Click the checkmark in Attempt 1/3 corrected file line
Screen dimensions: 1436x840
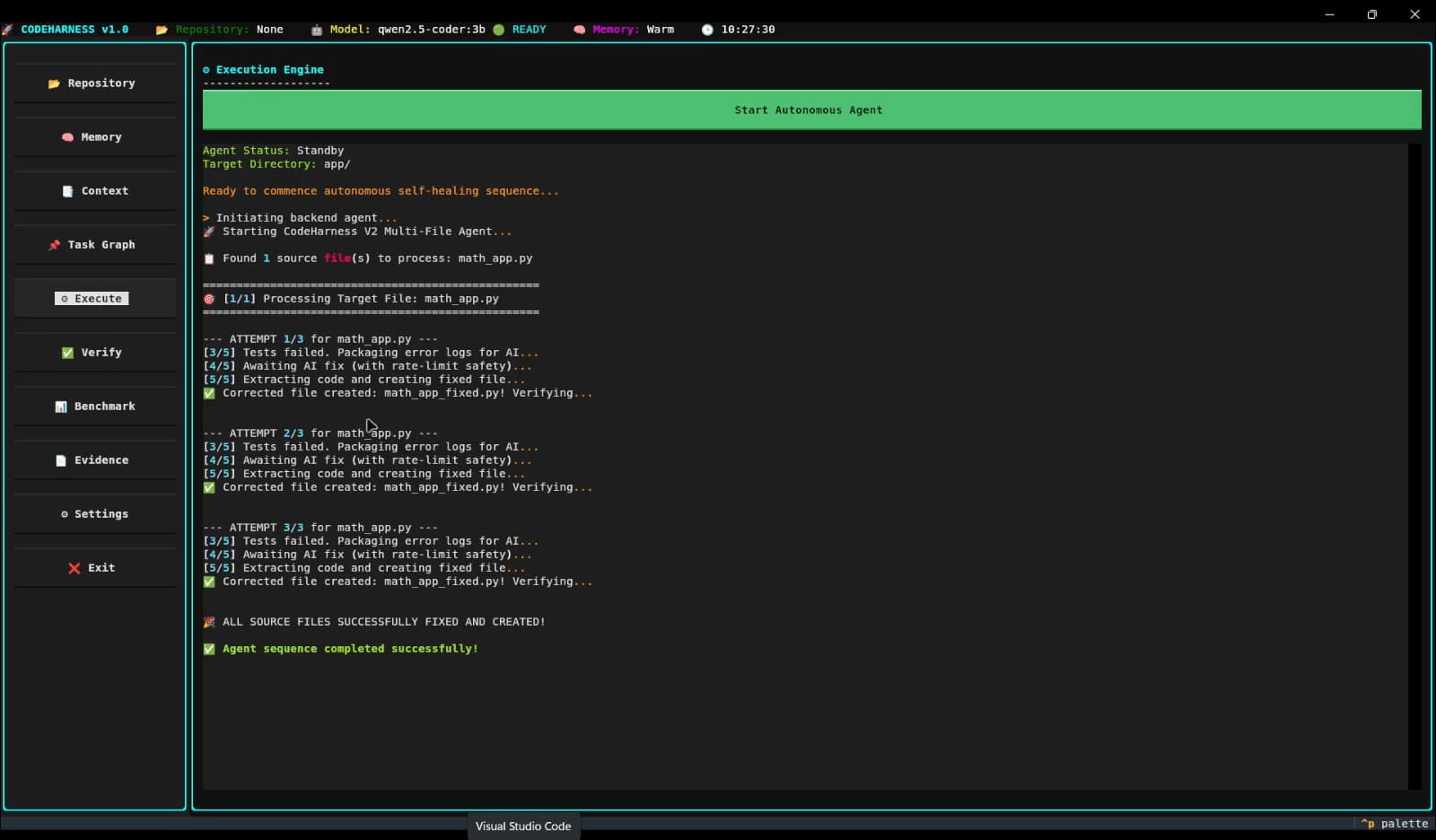tap(209, 393)
